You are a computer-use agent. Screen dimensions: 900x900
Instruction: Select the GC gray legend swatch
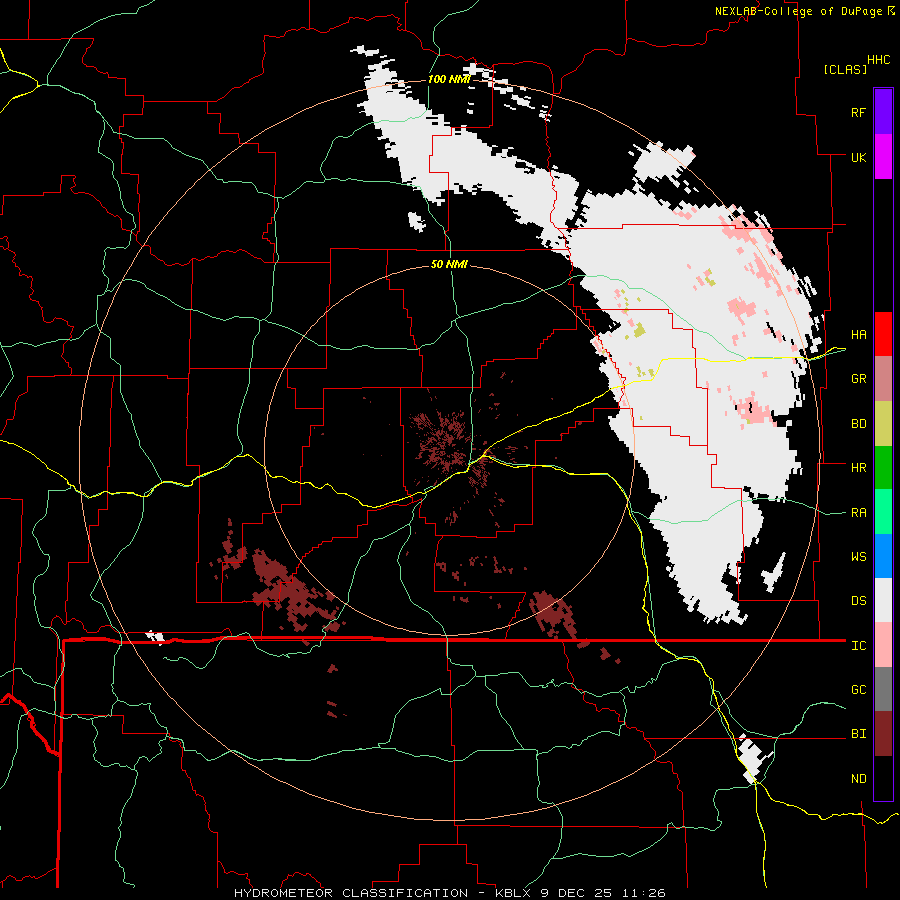pos(883,689)
